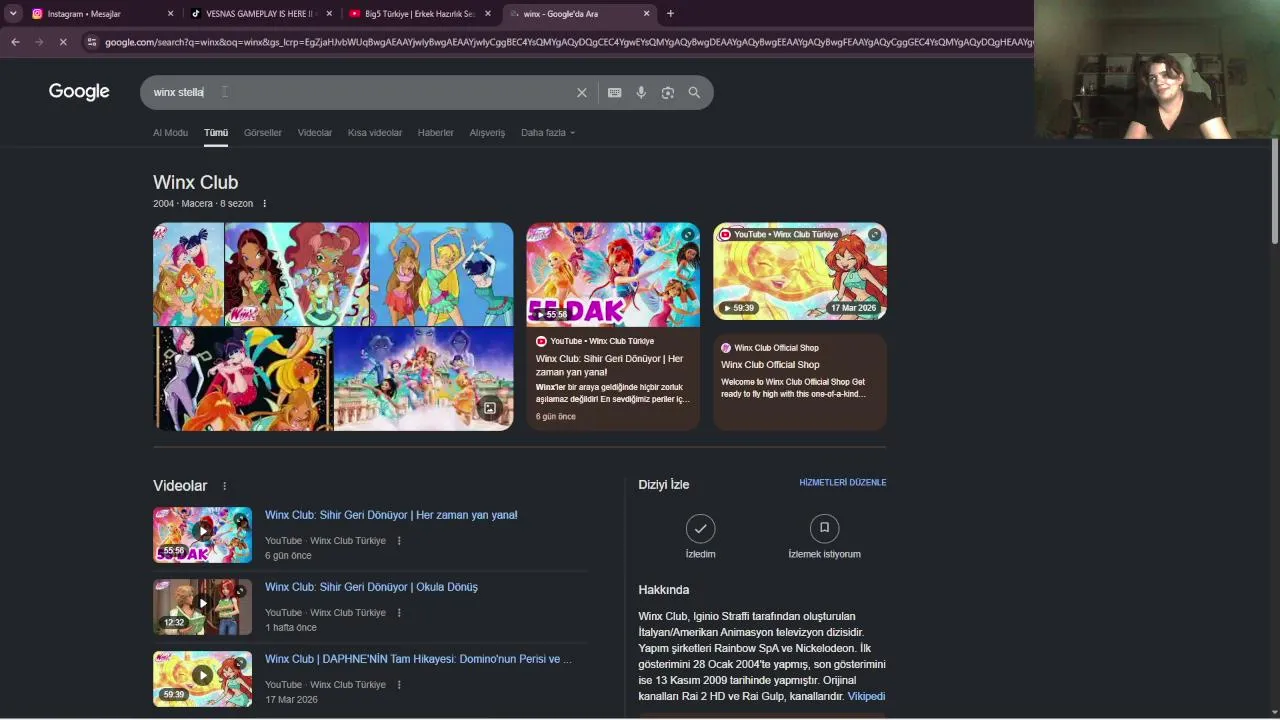Stop loading the current page

pyautogui.click(x=62, y=42)
